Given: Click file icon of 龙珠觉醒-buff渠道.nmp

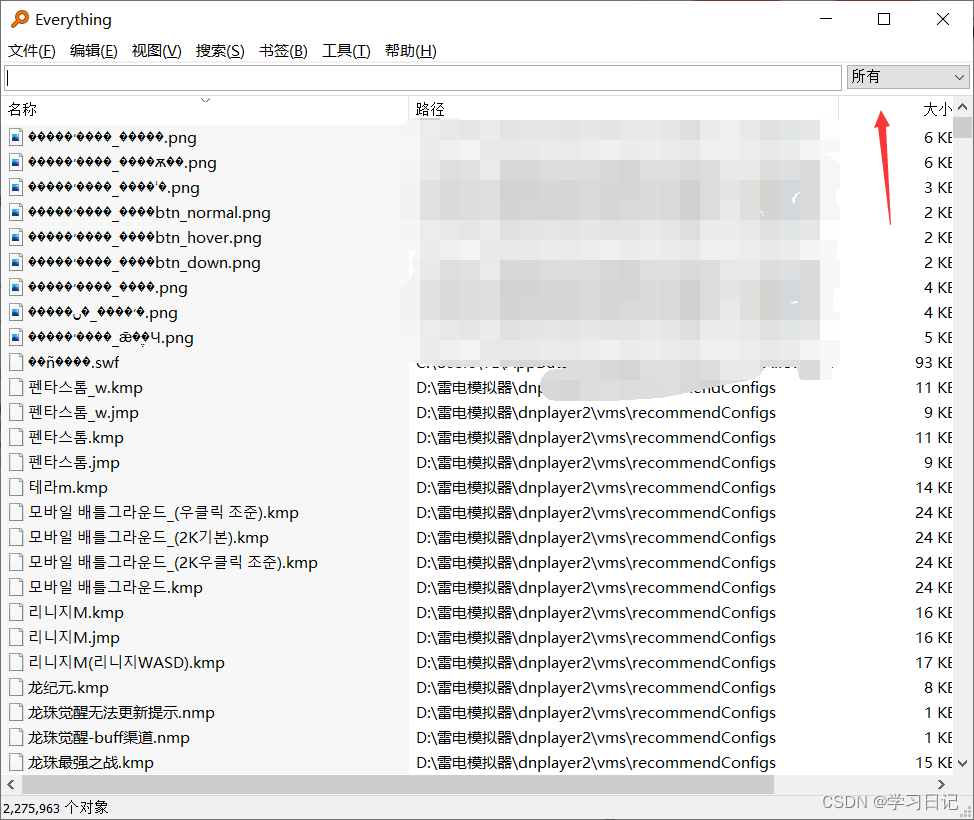Looking at the screenshot, I should point(16,737).
